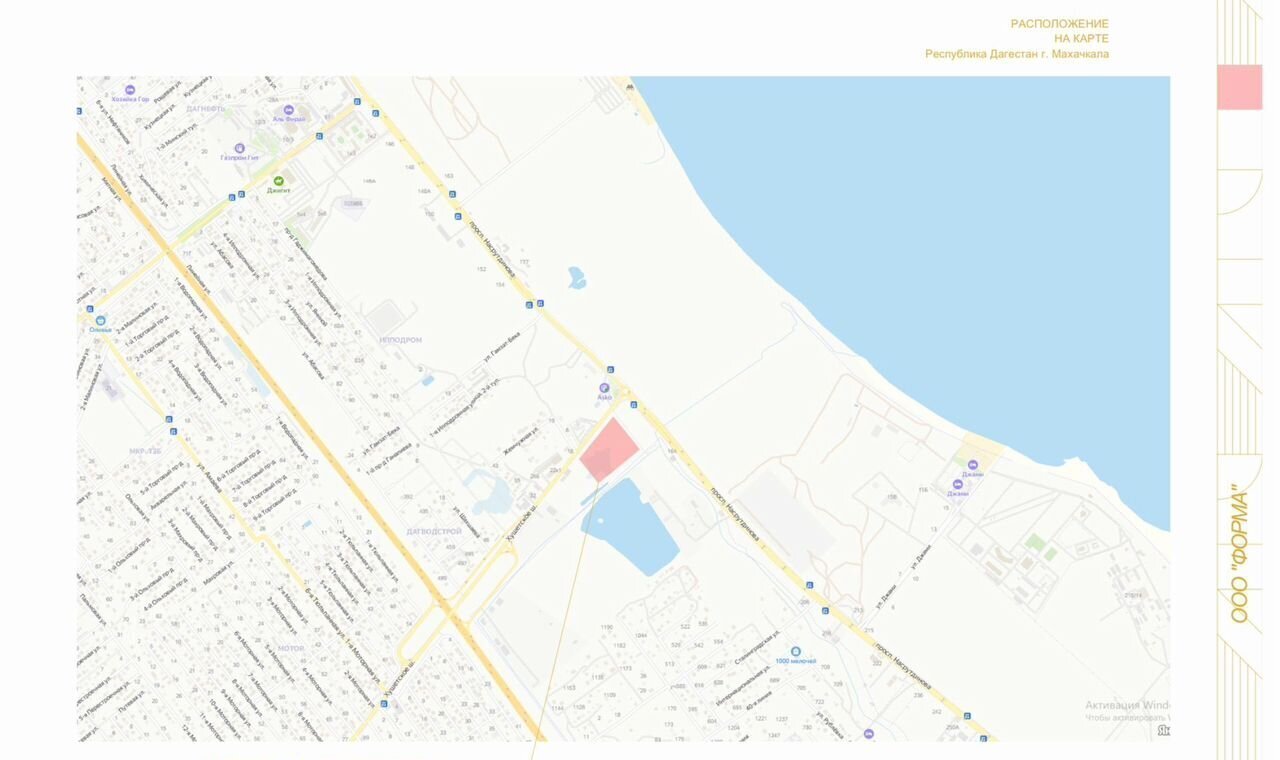The image size is (1280, 760).
Task: Select house number 163 near the avenue
Action: [x=448, y=176]
